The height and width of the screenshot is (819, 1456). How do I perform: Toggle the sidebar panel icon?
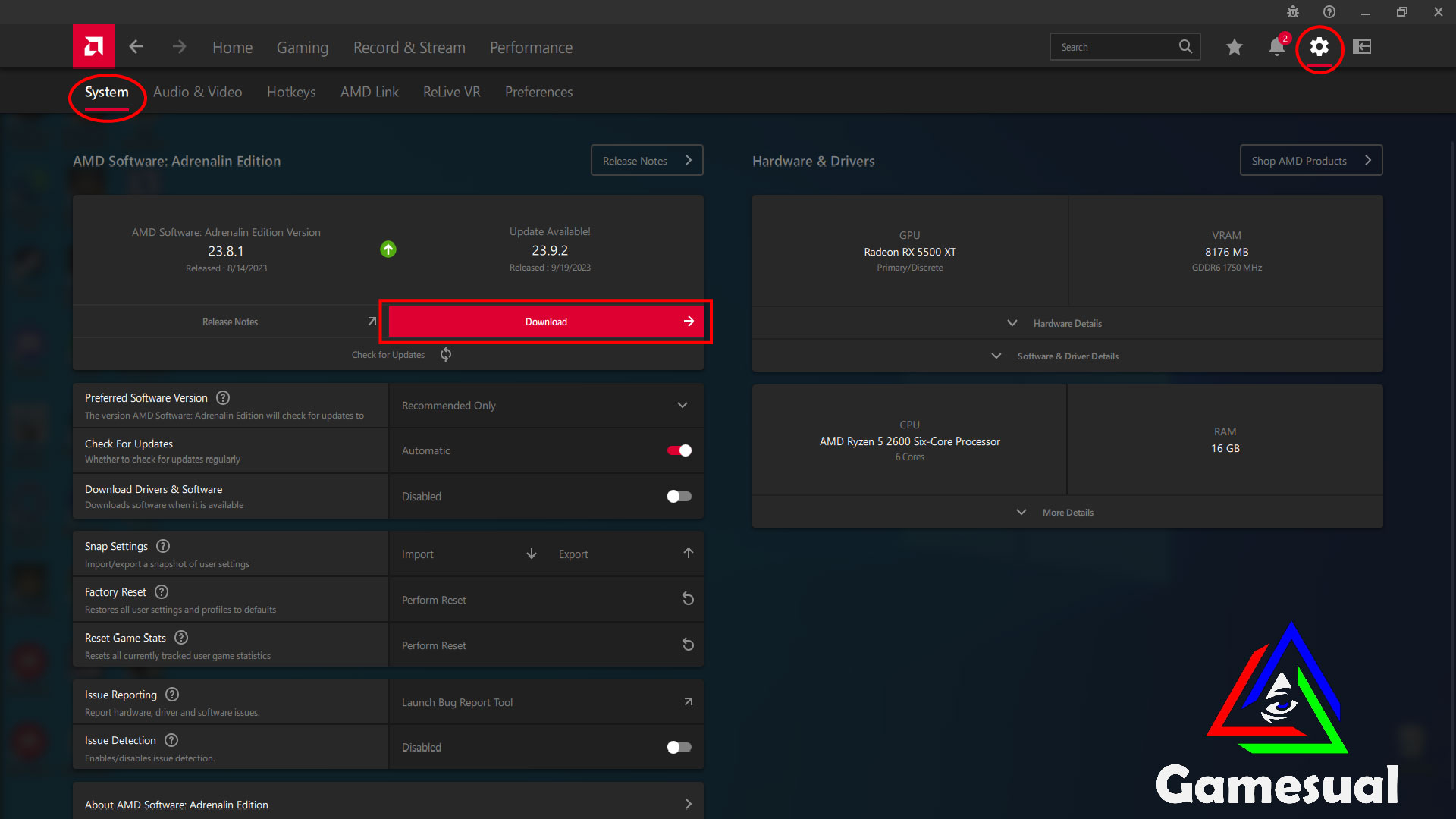click(1362, 47)
